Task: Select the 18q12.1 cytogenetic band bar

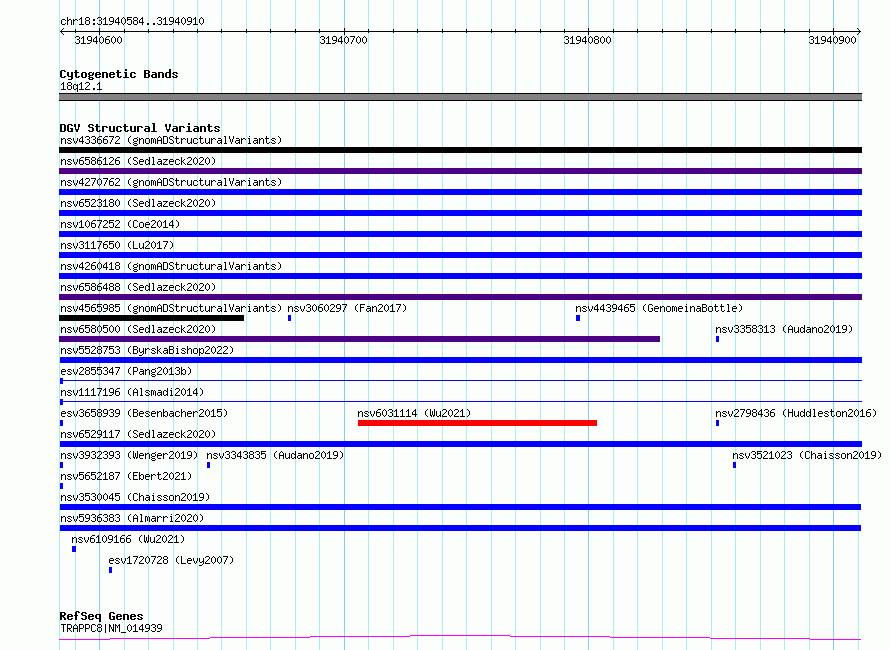Action: tap(460, 97)
